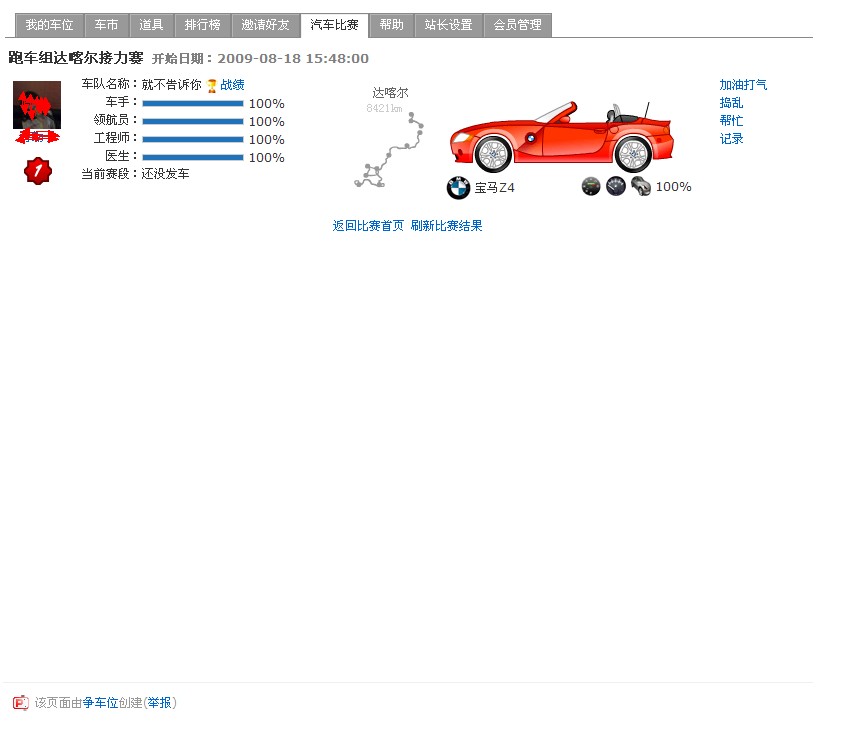
Task: Select the 汽车比赛 tab
Action: click(334, 25)
